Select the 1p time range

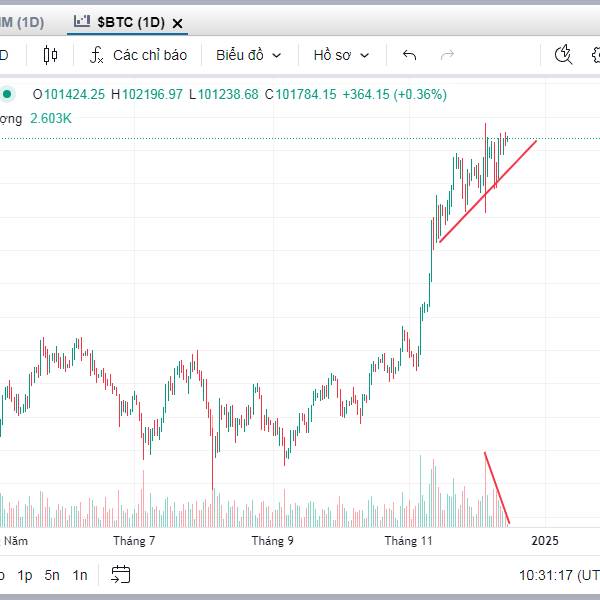coord(25,575)
